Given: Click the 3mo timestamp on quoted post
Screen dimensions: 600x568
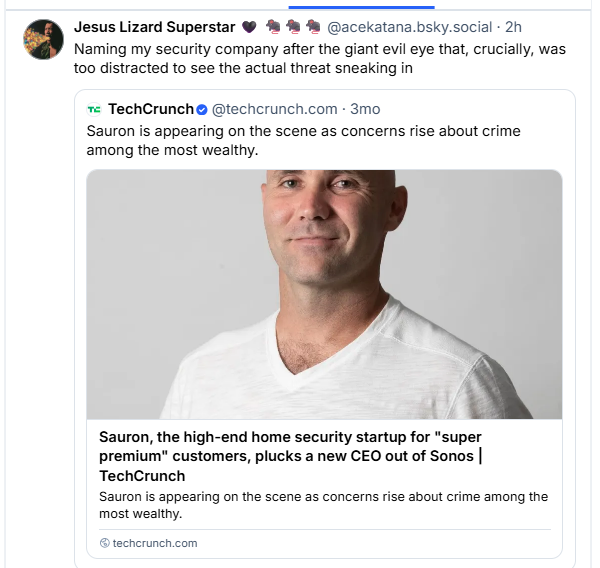Looking at the screenshot, I should pos(365,109).
